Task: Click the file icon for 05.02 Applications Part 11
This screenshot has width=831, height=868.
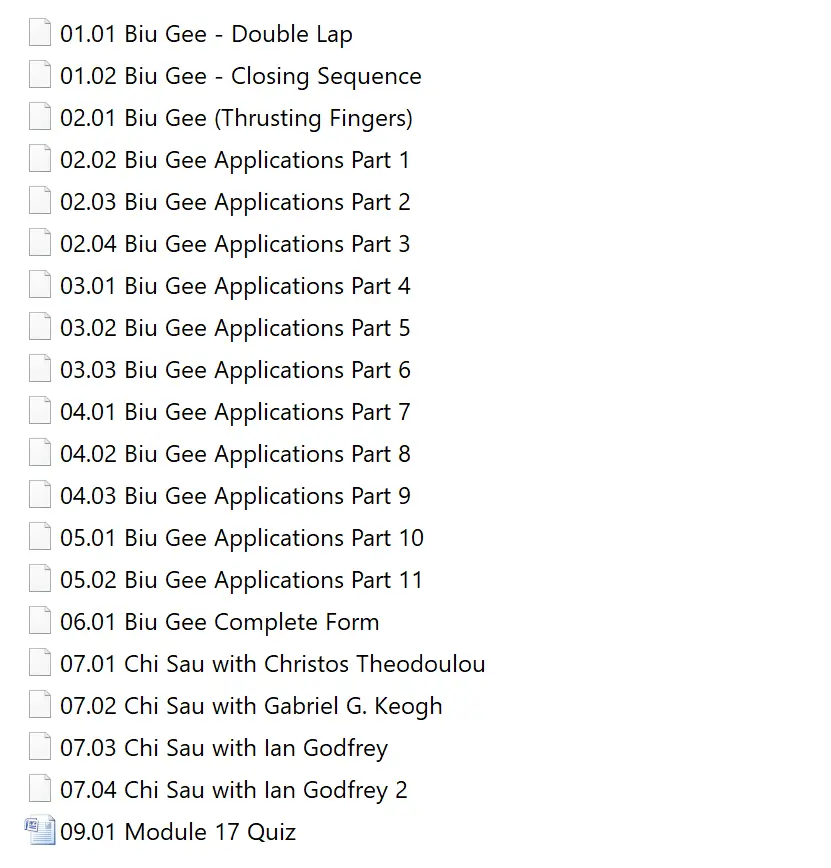Action: pos(40,580)
